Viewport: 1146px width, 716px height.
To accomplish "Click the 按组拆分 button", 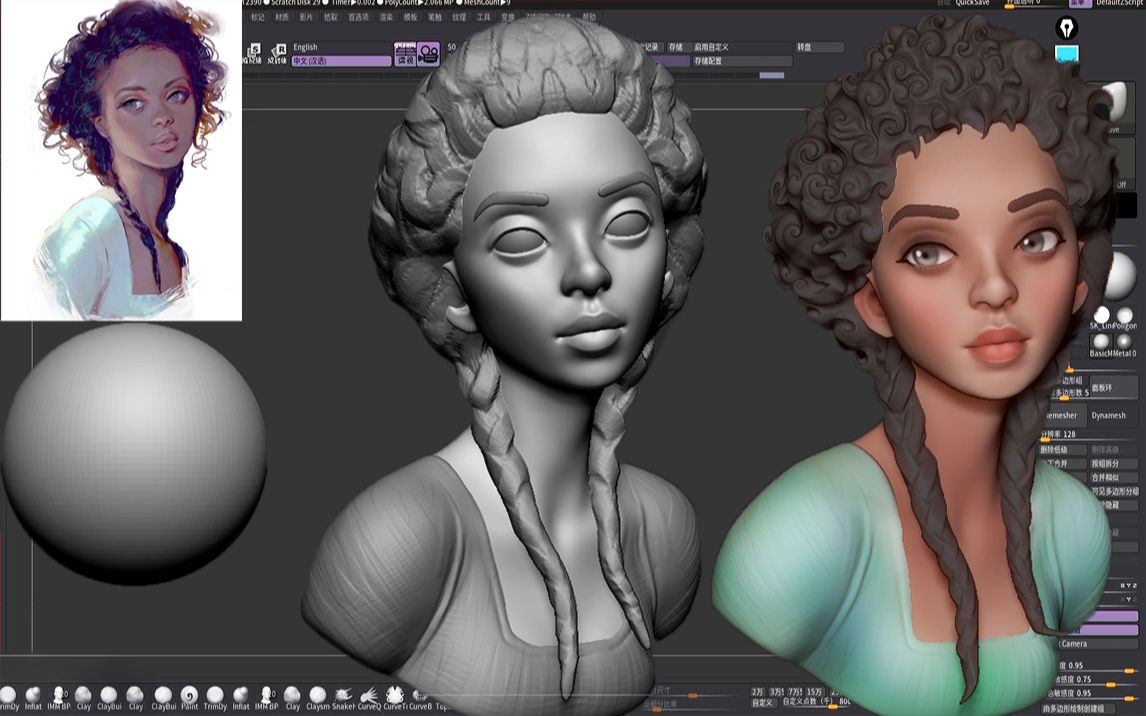I will point(1114,464).
